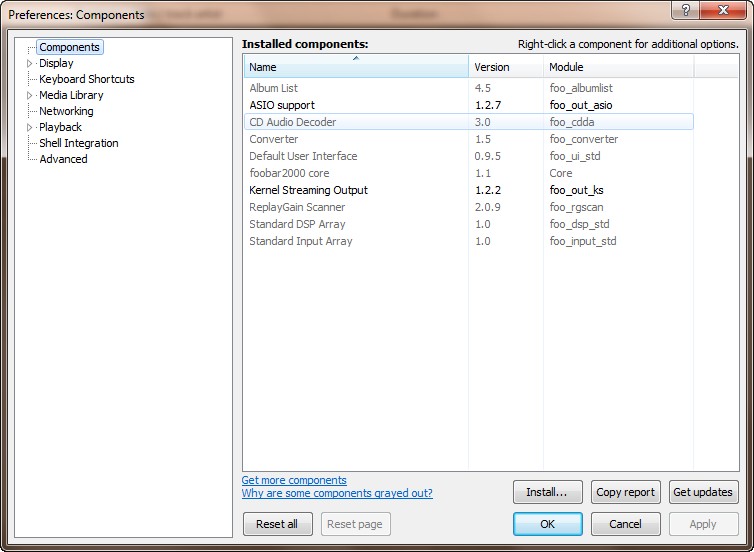
Task: Select the CD Audio Decoder row
Action: [469, 122]
